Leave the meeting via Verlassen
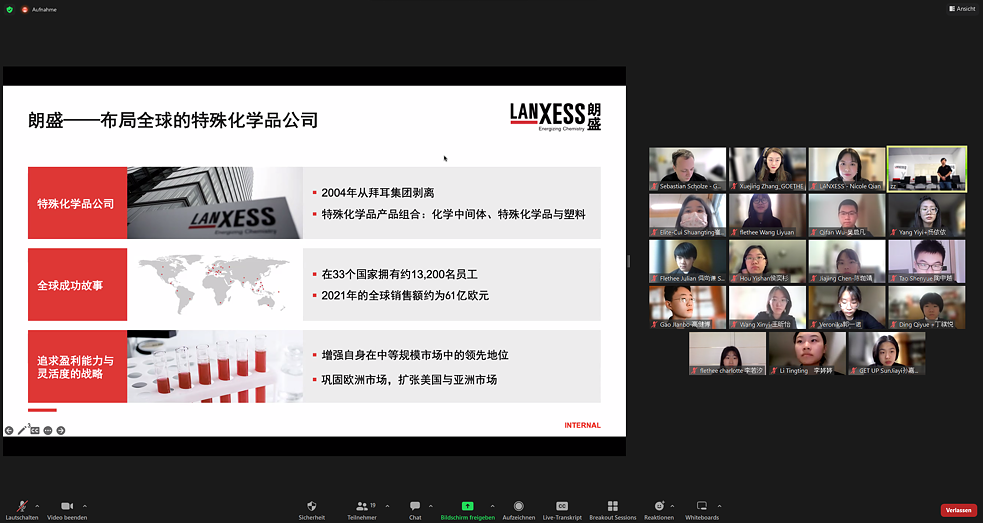The height and width of the screenshot is (523, 983). coord(959,510)
